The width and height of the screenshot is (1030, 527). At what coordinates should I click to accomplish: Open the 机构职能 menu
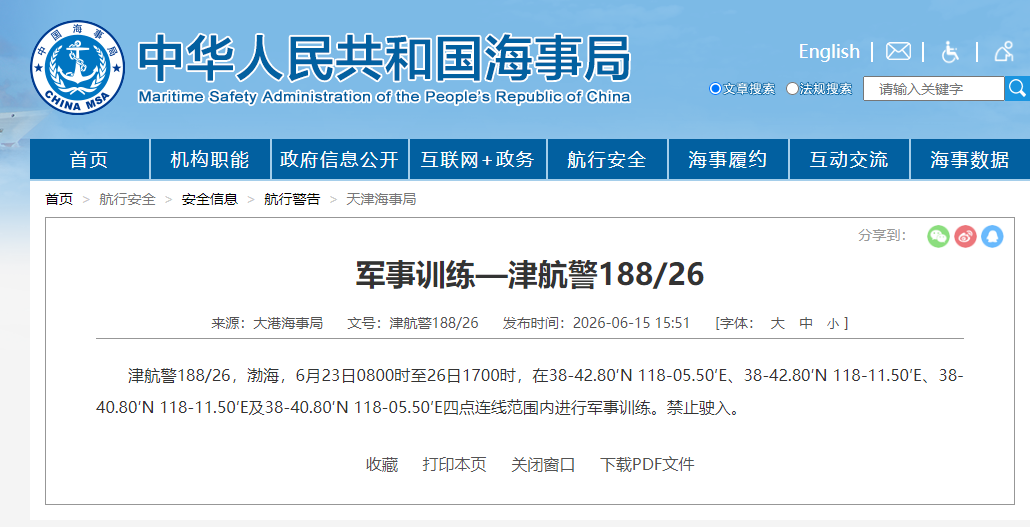(210, 159)
